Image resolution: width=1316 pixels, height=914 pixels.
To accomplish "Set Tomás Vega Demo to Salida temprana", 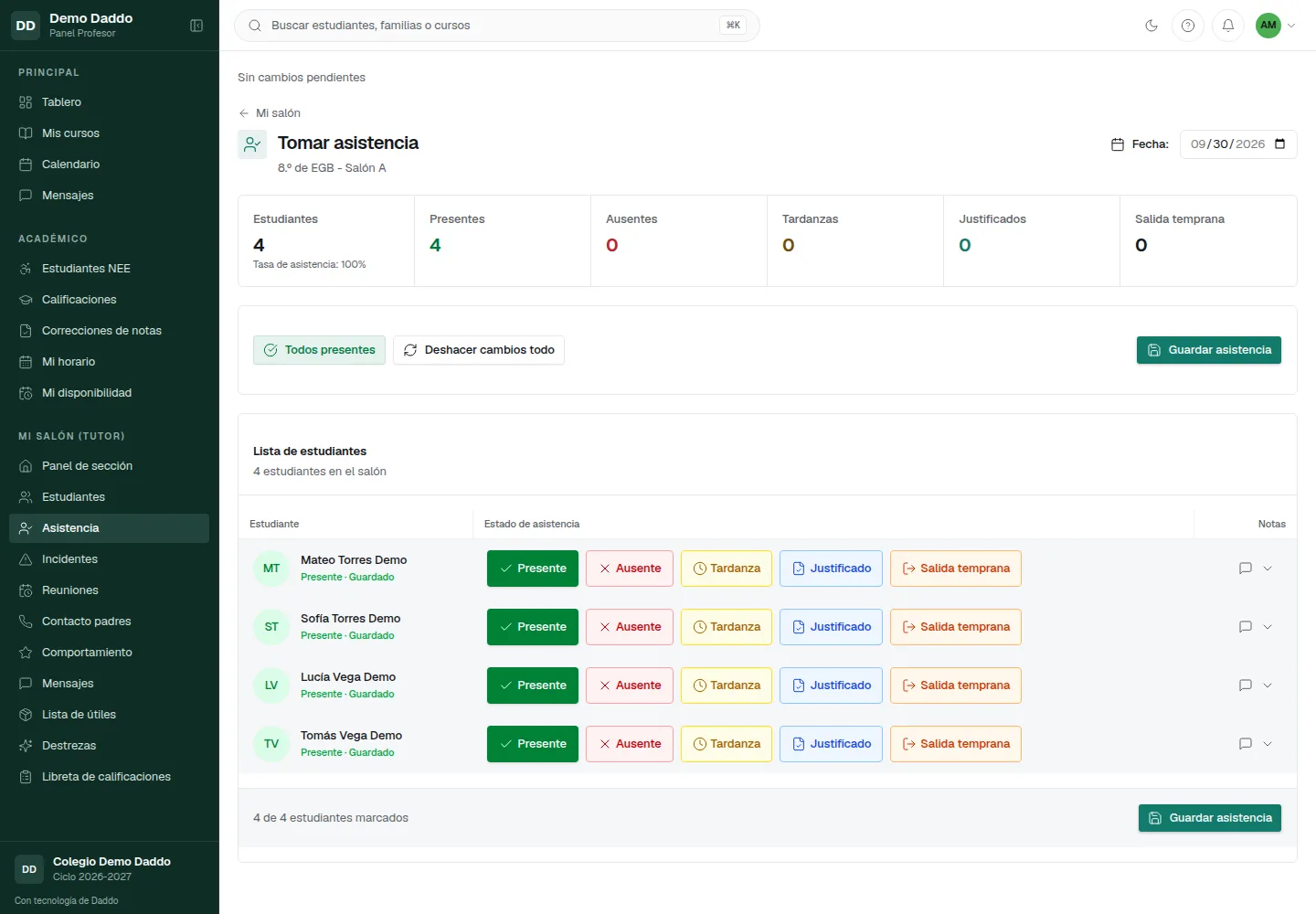I will (956, 744).
